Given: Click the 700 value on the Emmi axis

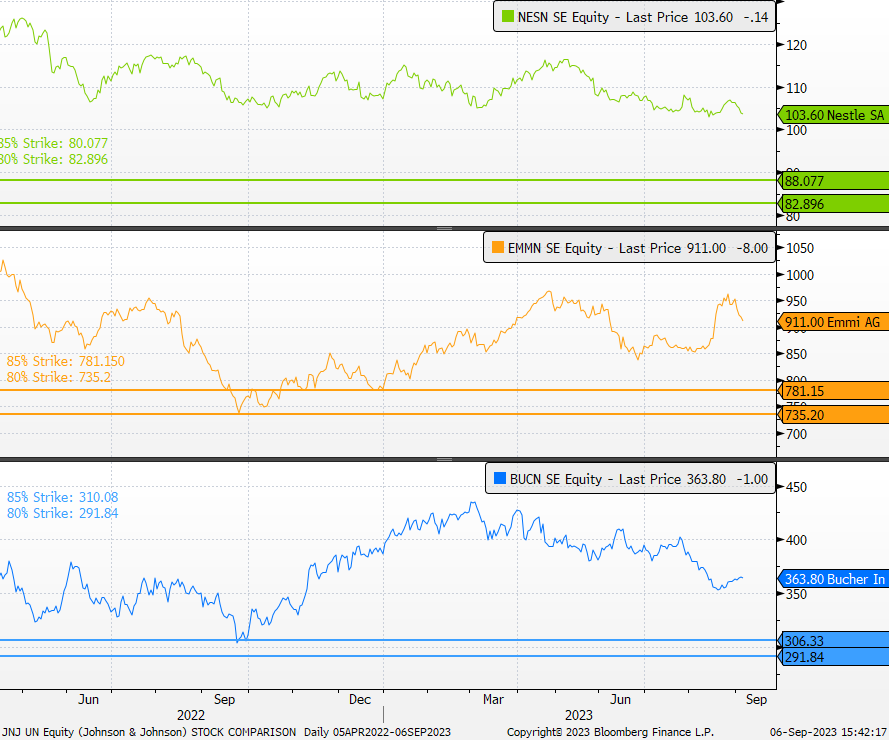Looking at the screenshot, I should point(797,434).
